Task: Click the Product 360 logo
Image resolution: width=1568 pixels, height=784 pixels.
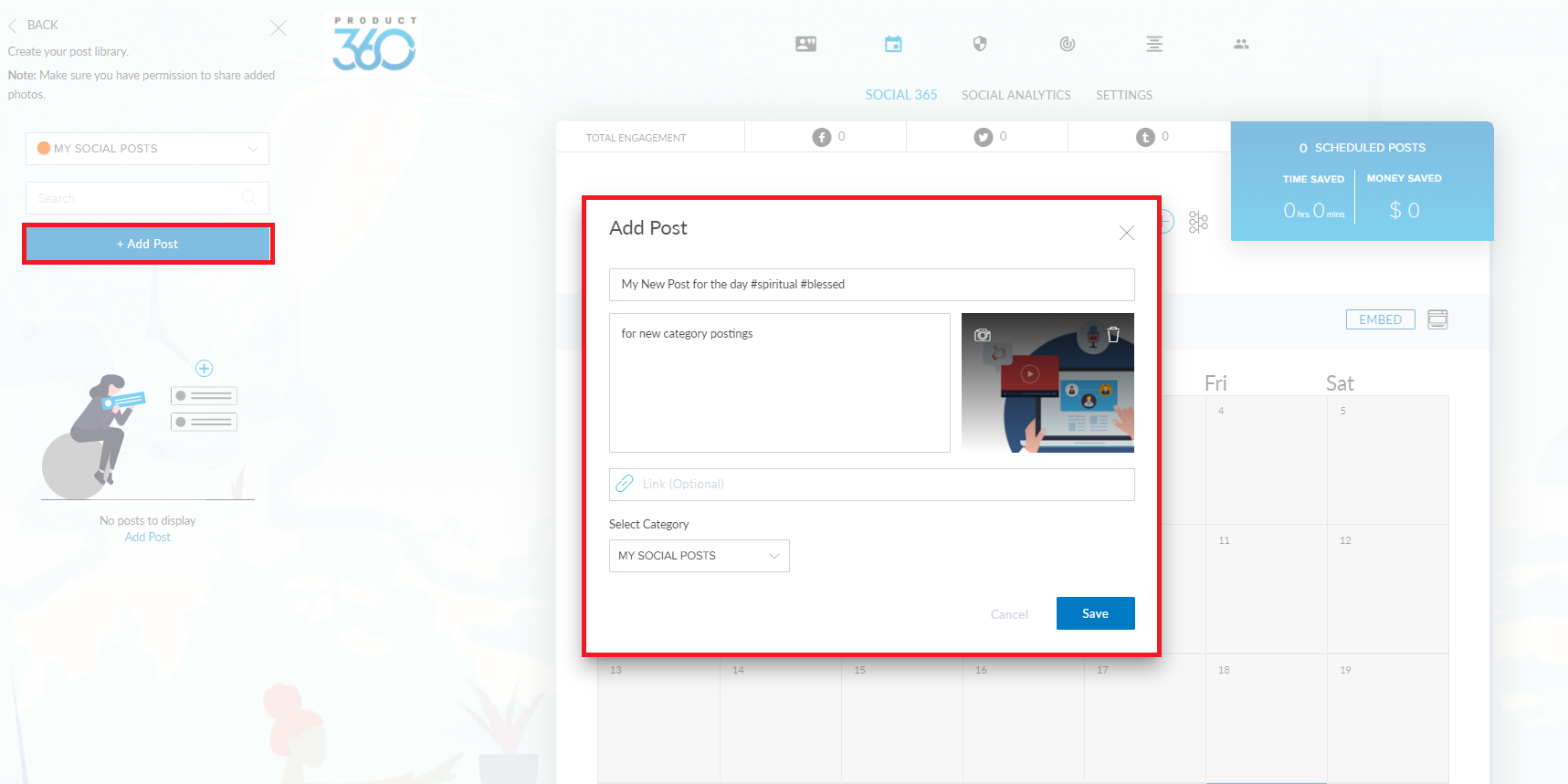Action: tap(374, 43)
